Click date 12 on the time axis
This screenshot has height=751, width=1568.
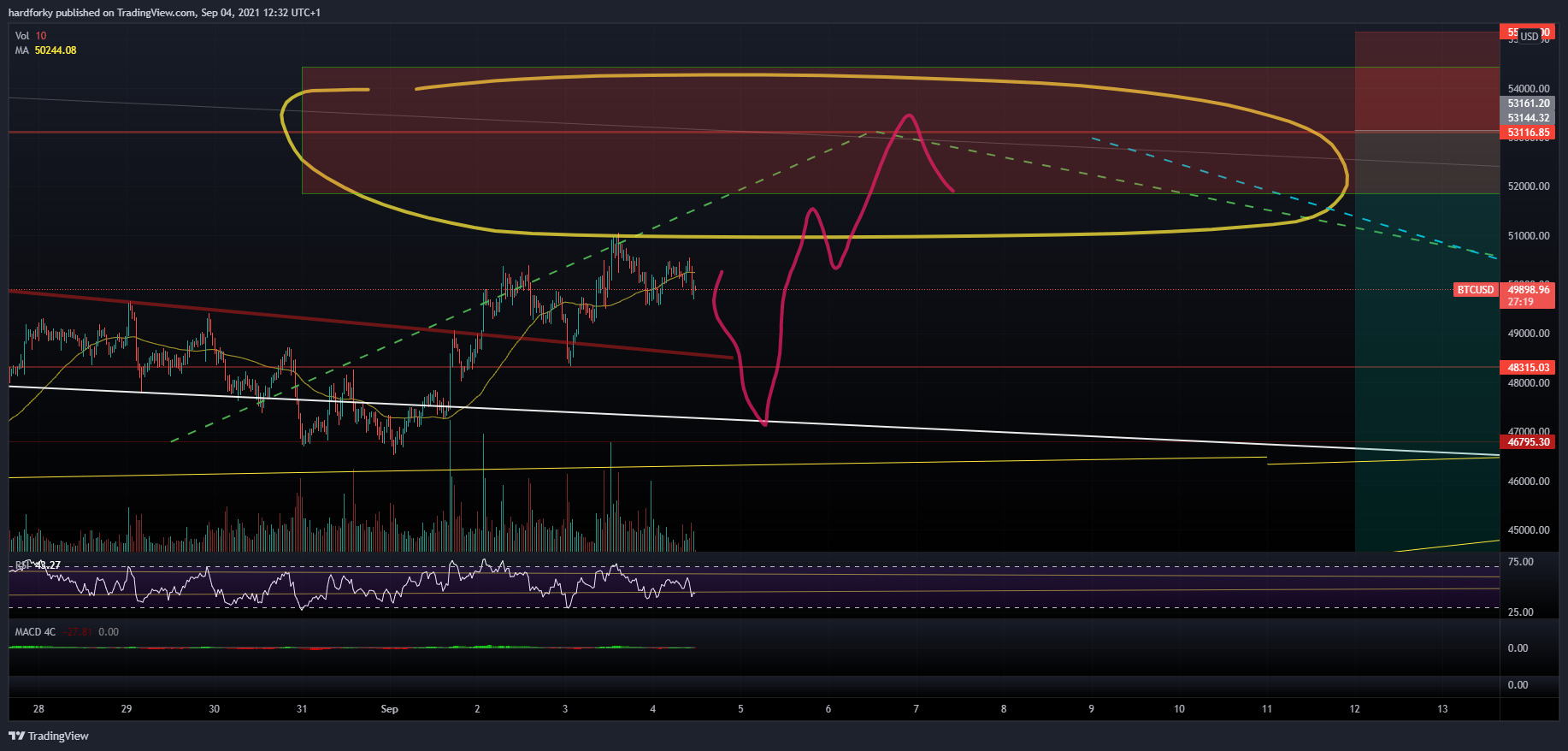click(x=1354, y=709)
